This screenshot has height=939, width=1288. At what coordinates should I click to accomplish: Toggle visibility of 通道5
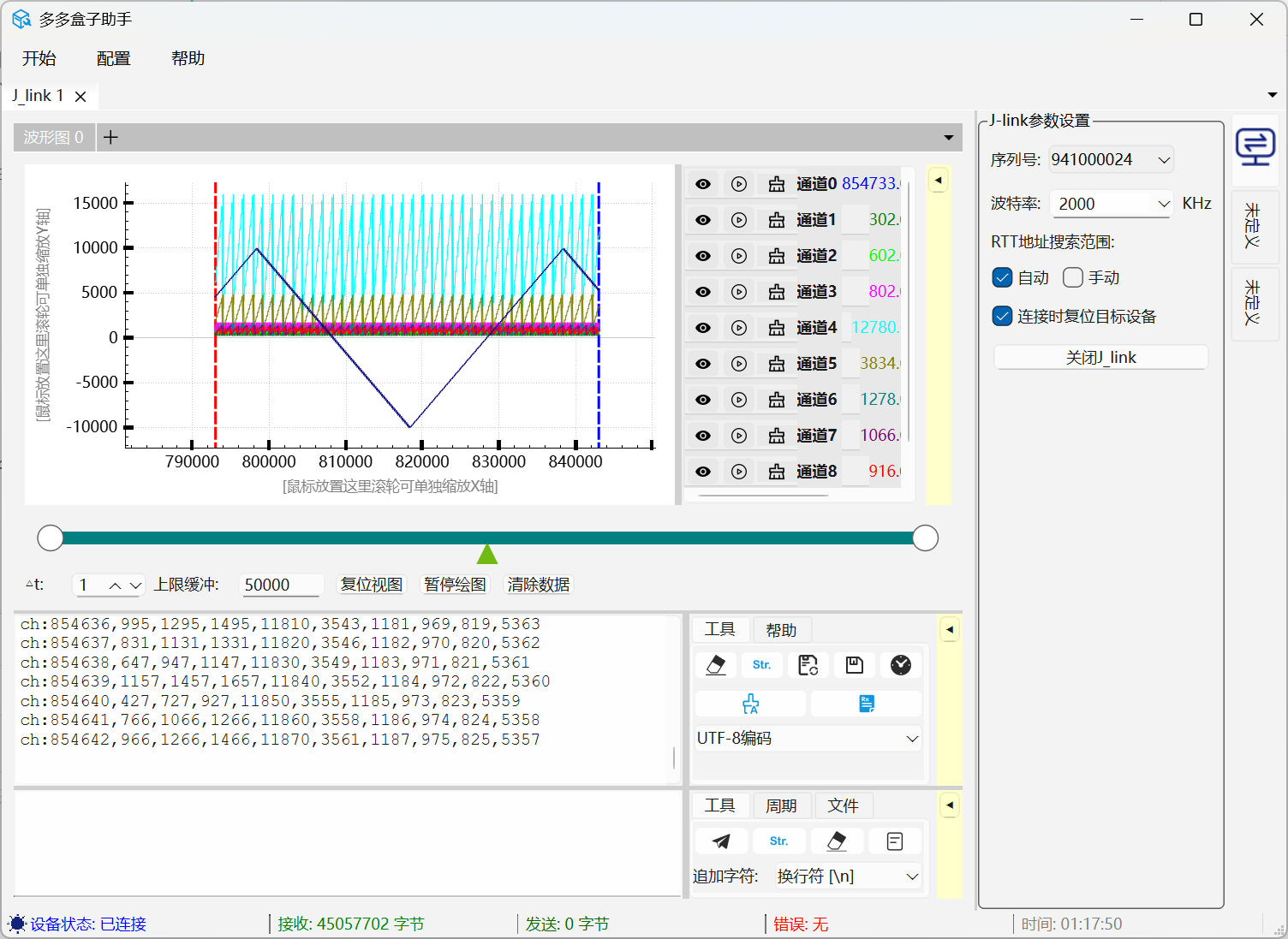(x=703, y=364)
